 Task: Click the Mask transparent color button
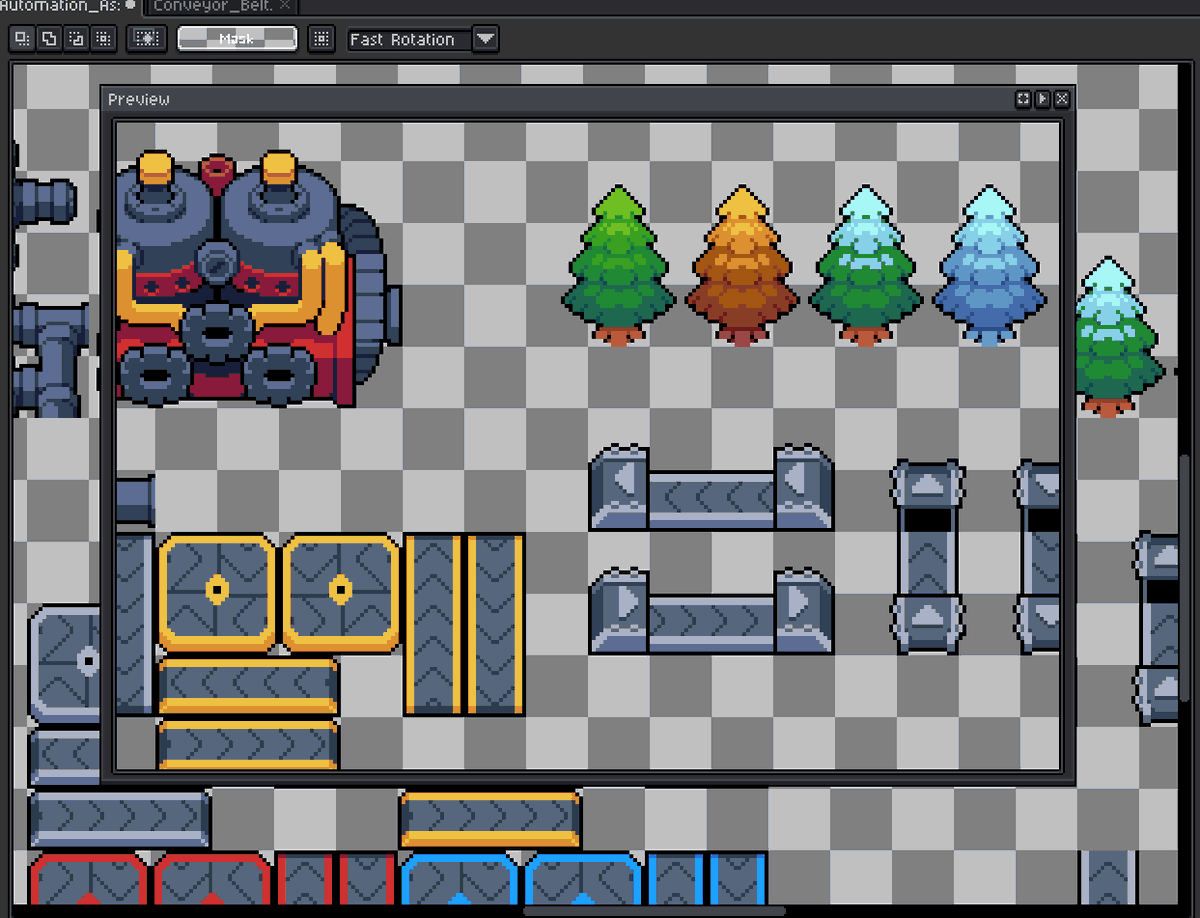tap(236, 39)
